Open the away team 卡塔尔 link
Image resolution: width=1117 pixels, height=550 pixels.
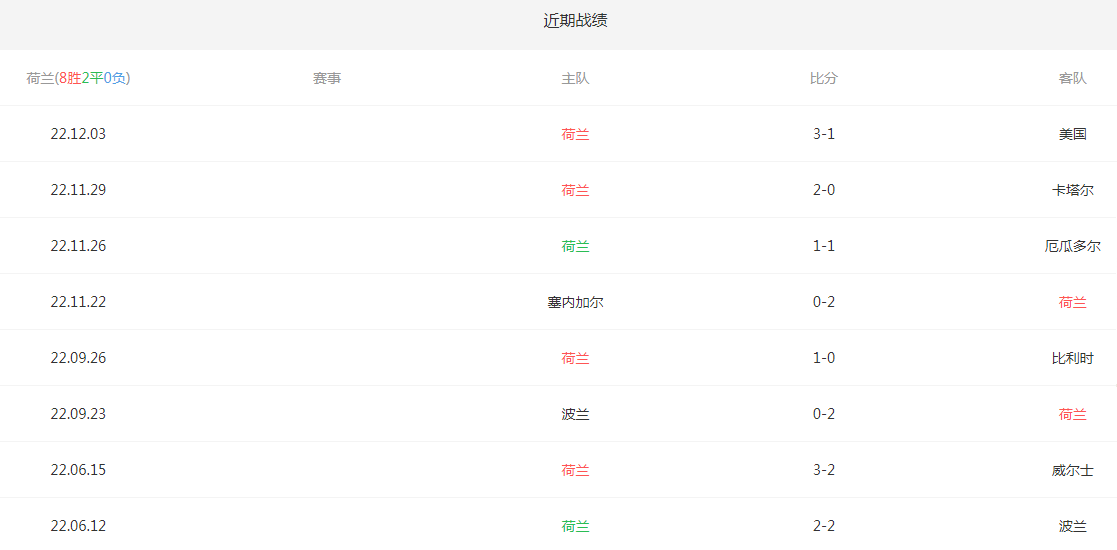coord(1072,190)
